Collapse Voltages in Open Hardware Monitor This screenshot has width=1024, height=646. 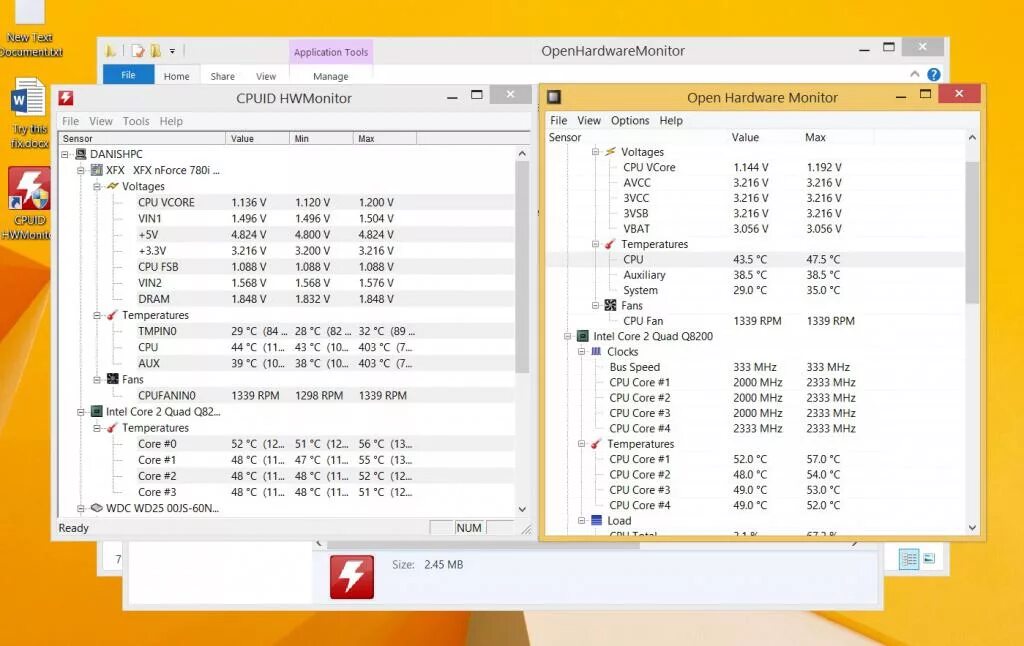pos(595,152)
